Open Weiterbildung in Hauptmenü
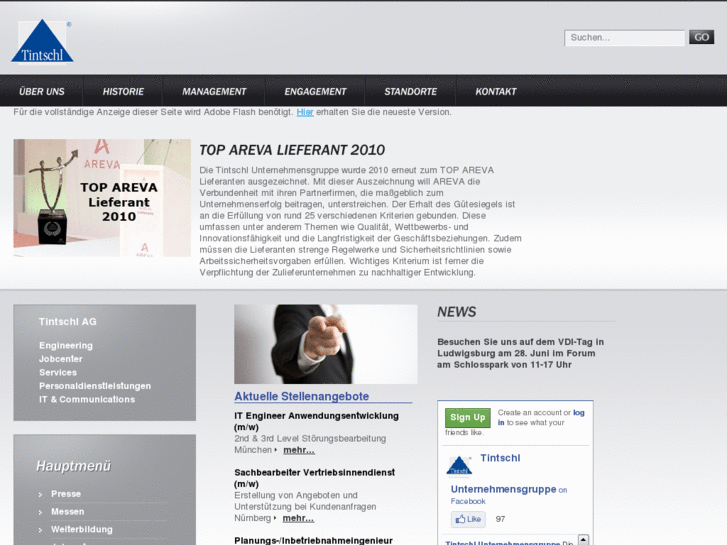 tap(82, 529)
